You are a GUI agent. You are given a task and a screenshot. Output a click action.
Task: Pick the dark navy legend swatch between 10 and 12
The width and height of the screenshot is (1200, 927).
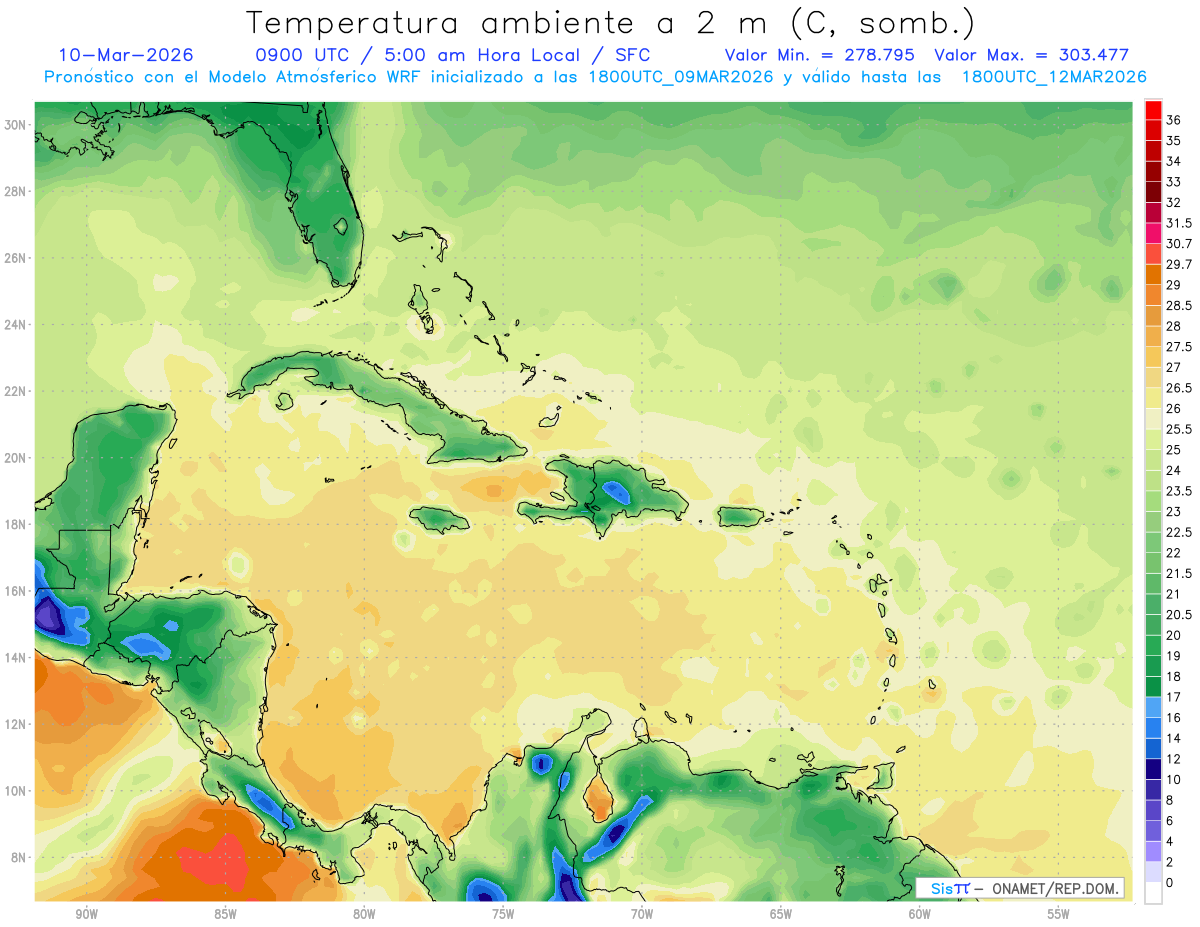point(1153,769)
